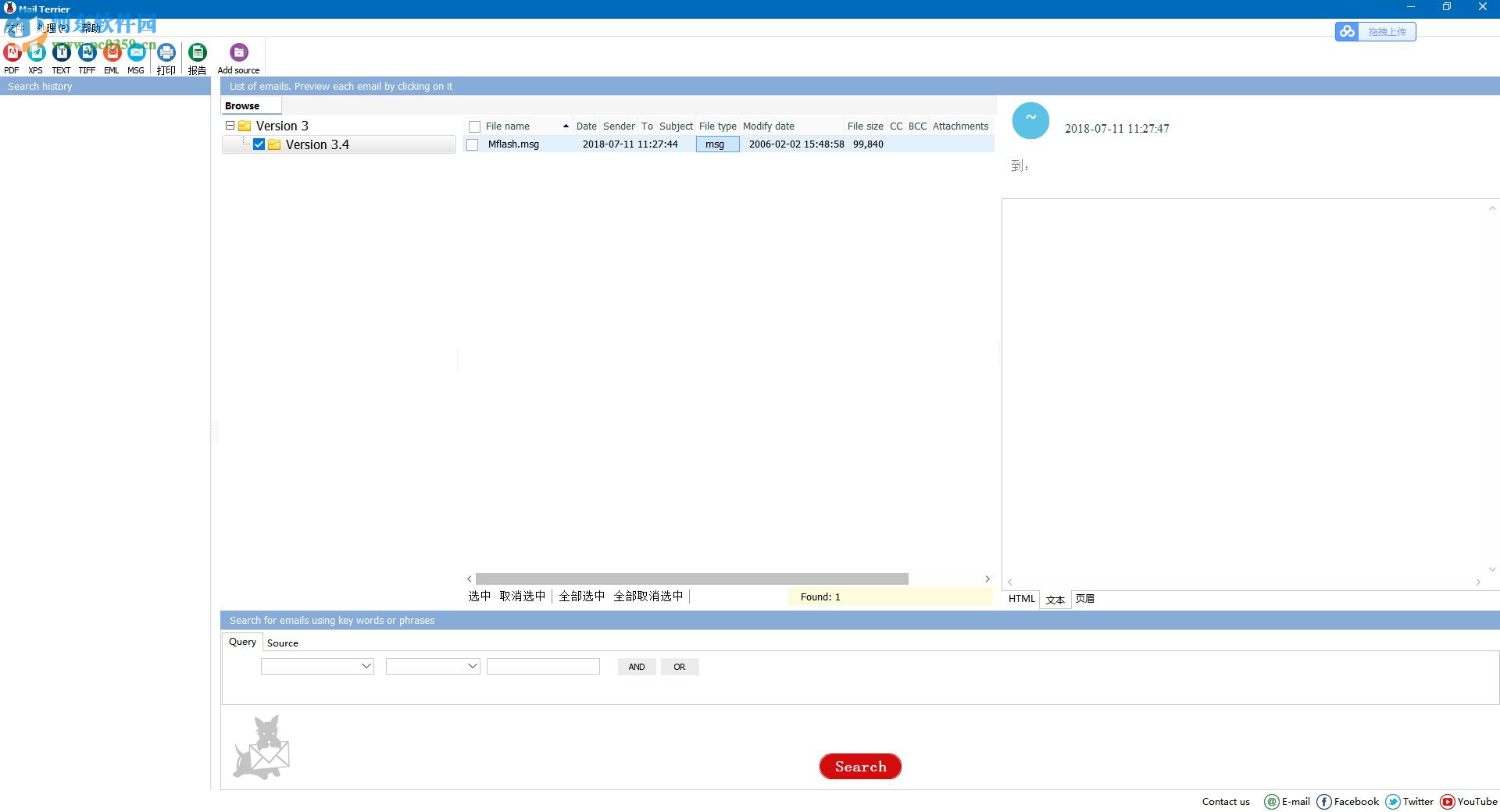The height and width of the screenshot is (812, 1500).
Task: Click the email list left scroll arrow
Action: pyautogui.click(x=469, y=579)
